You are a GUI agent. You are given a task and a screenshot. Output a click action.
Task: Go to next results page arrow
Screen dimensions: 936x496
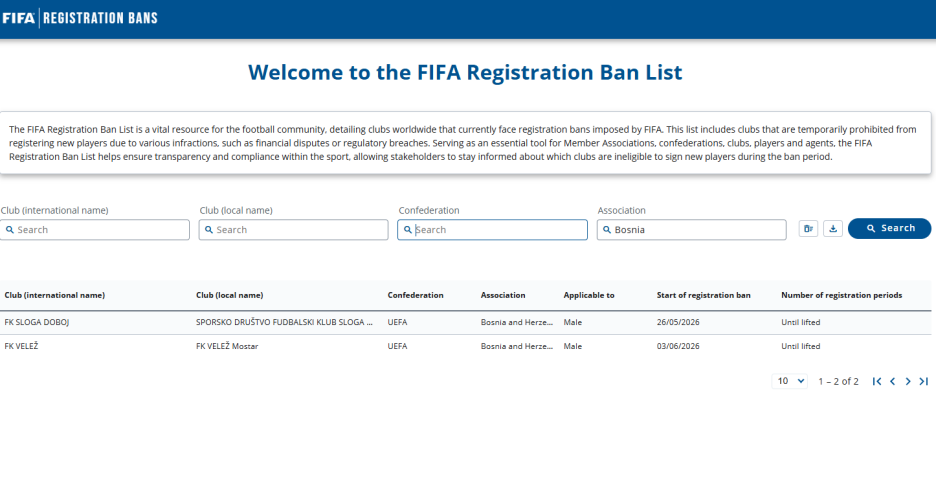point(908,381)
